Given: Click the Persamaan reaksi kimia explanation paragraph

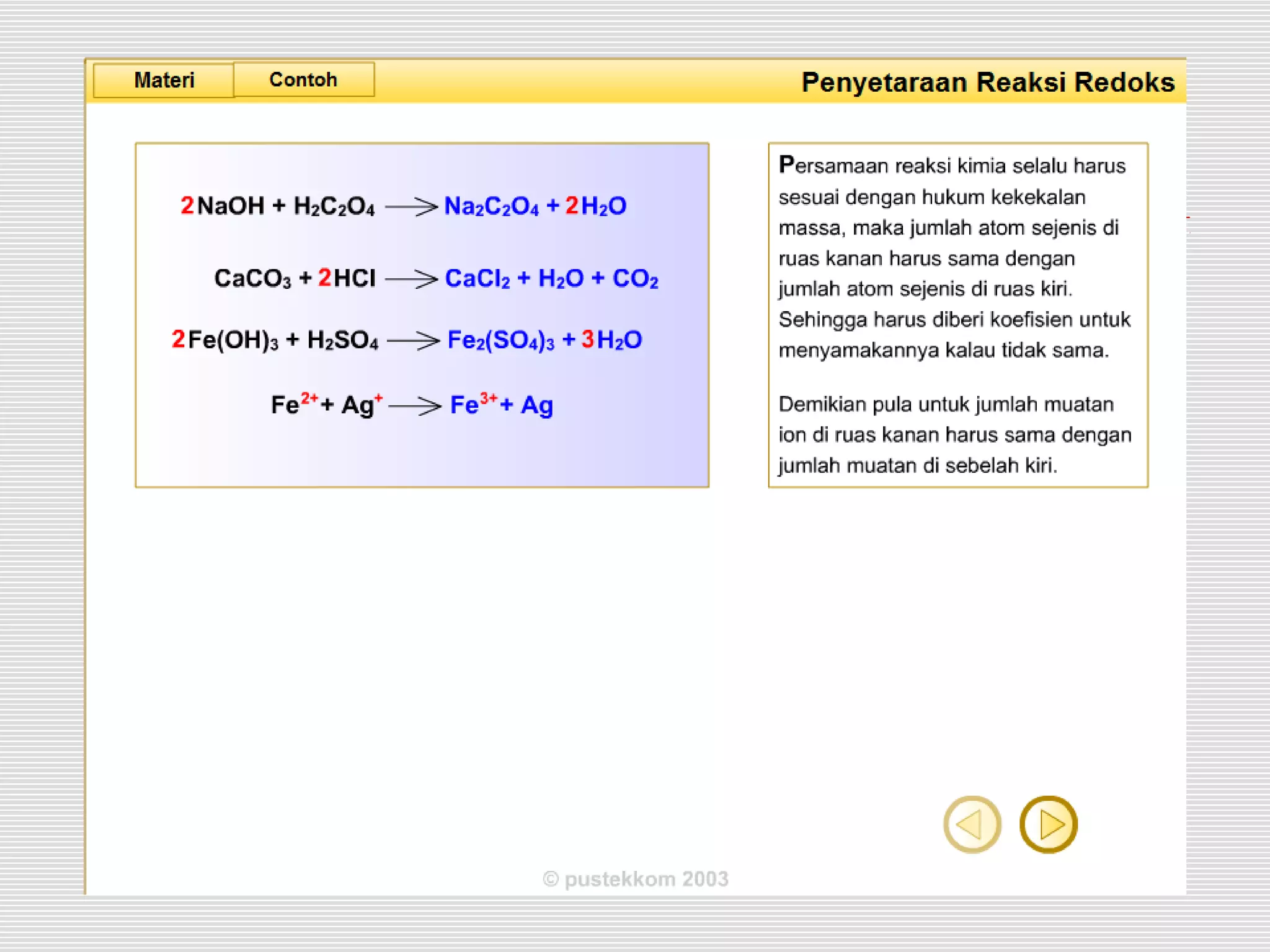Looking at the screenshot, I should [x=955, y=258].
